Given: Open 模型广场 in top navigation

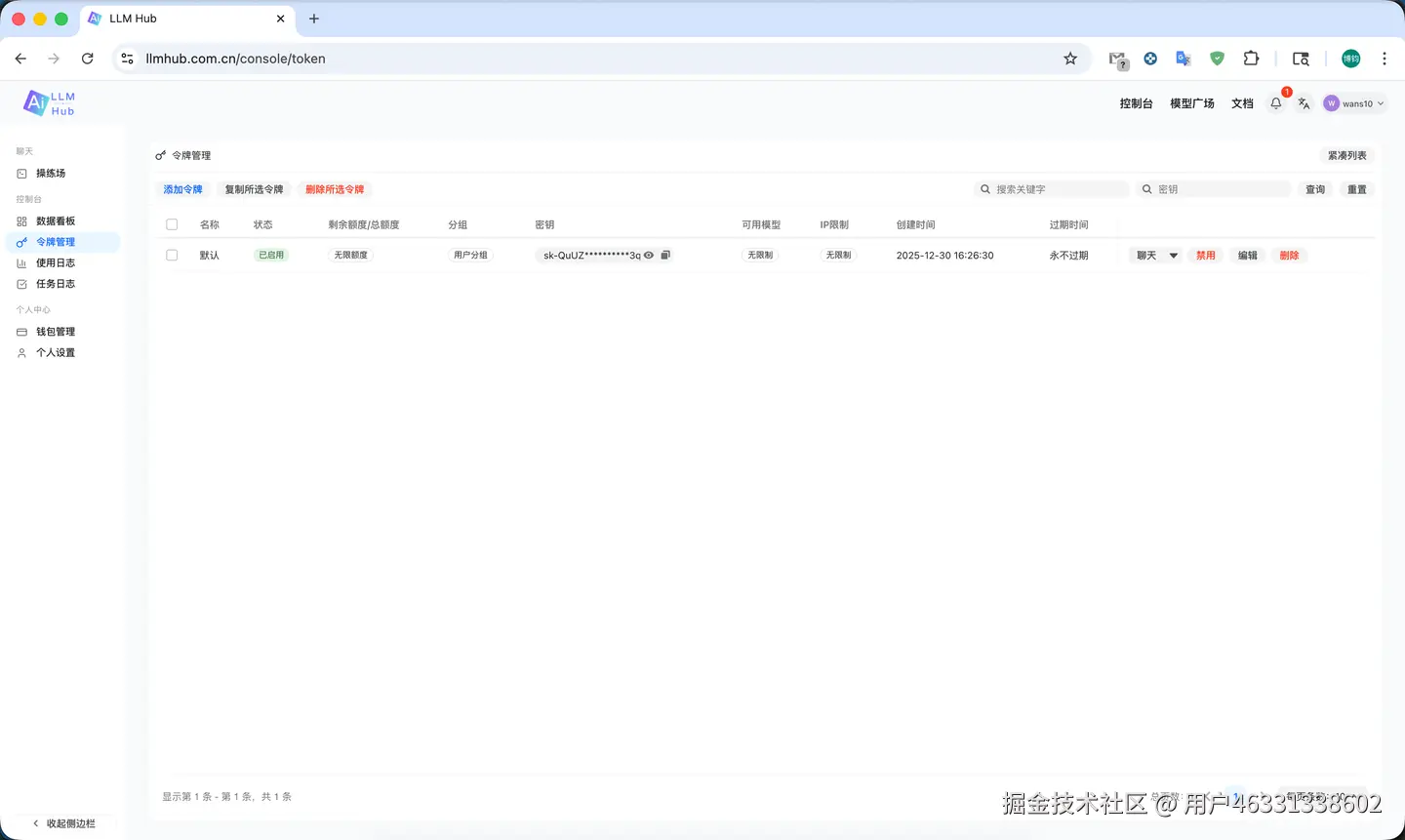Looking at the screenshot, I should pos(1192,103).
